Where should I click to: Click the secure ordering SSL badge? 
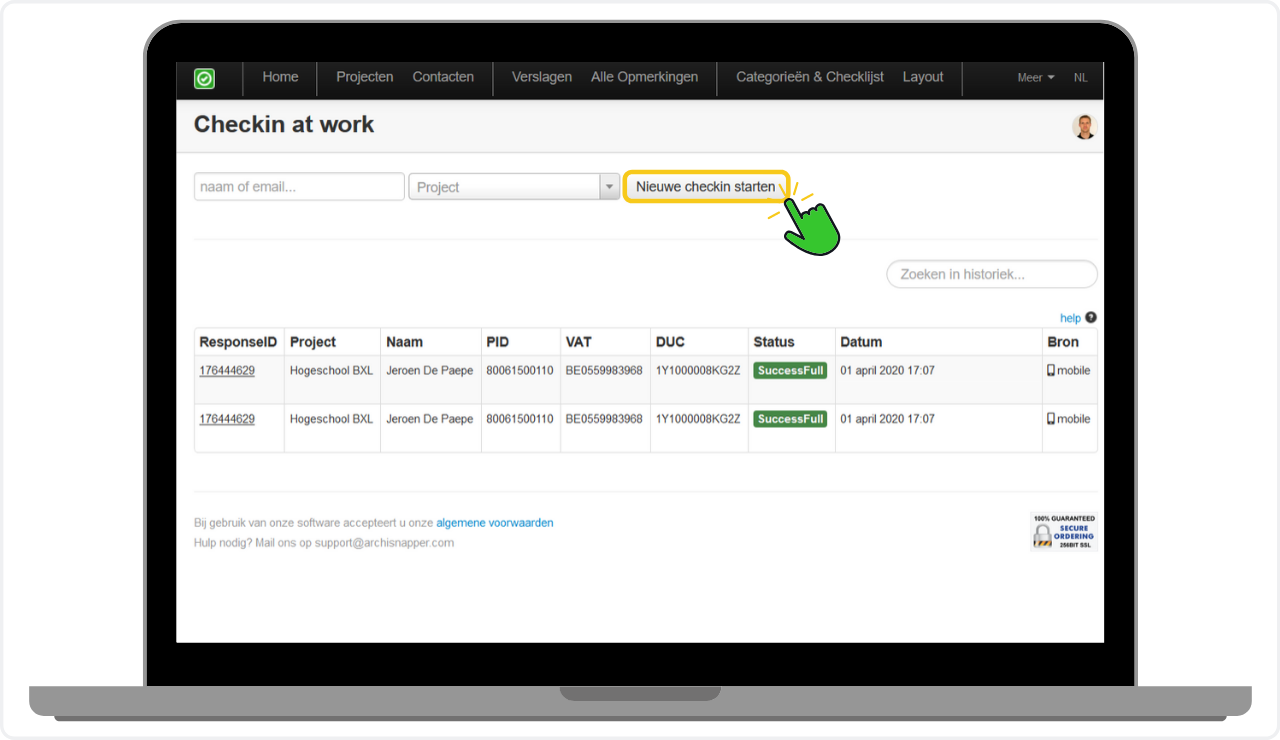tap(1064, 531)
